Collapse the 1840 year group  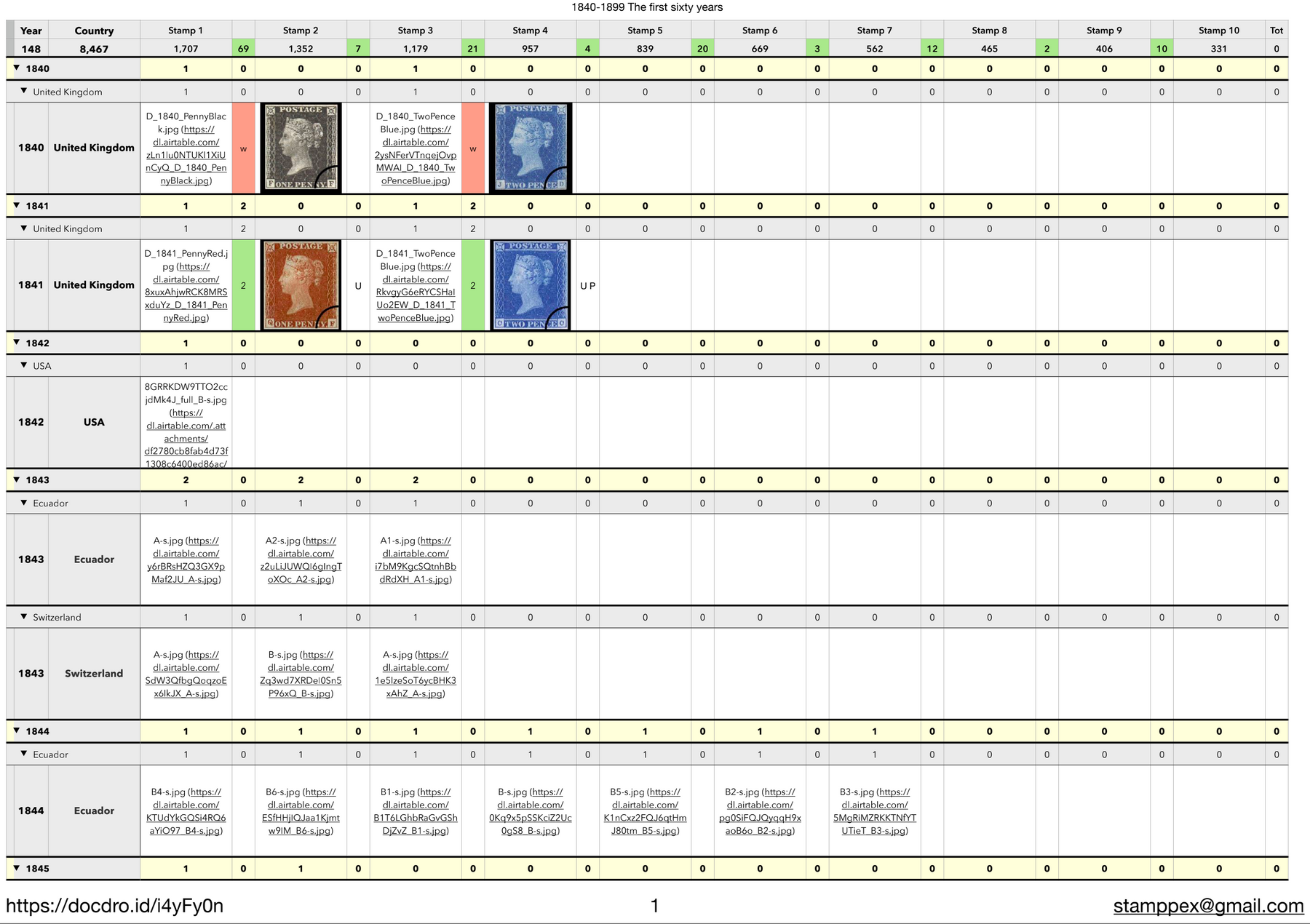pyautogui.click(x=17, y=68)
